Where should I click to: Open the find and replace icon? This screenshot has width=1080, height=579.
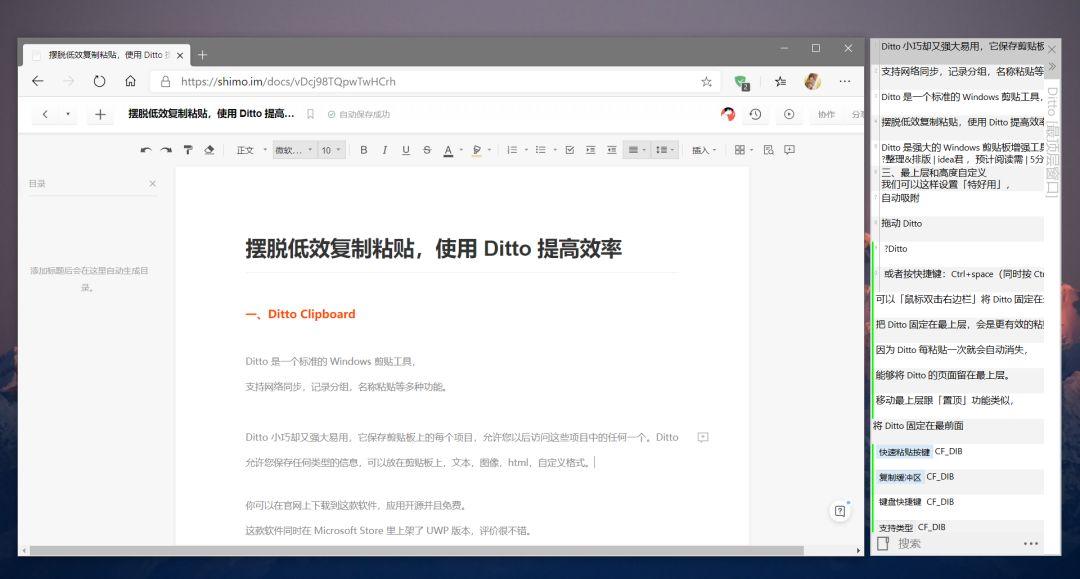(768, 148)
